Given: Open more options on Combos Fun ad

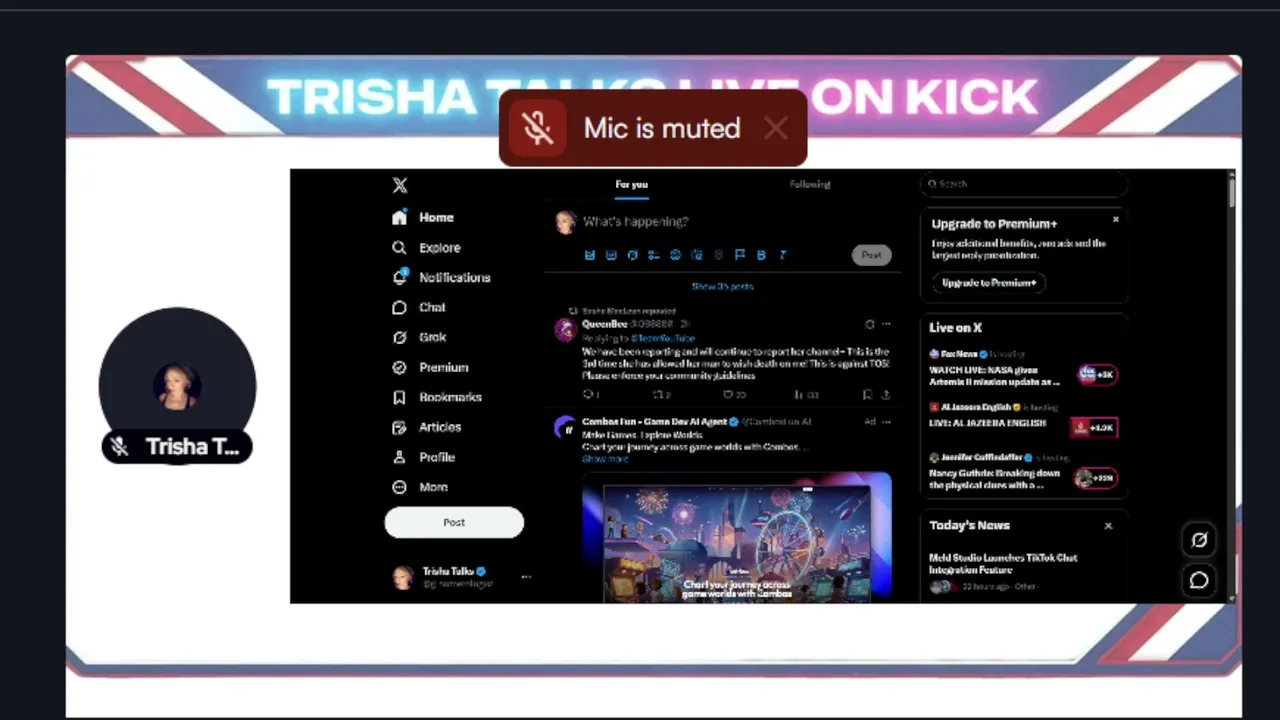Looking at the screenshot, I should (x=886, y=422).
